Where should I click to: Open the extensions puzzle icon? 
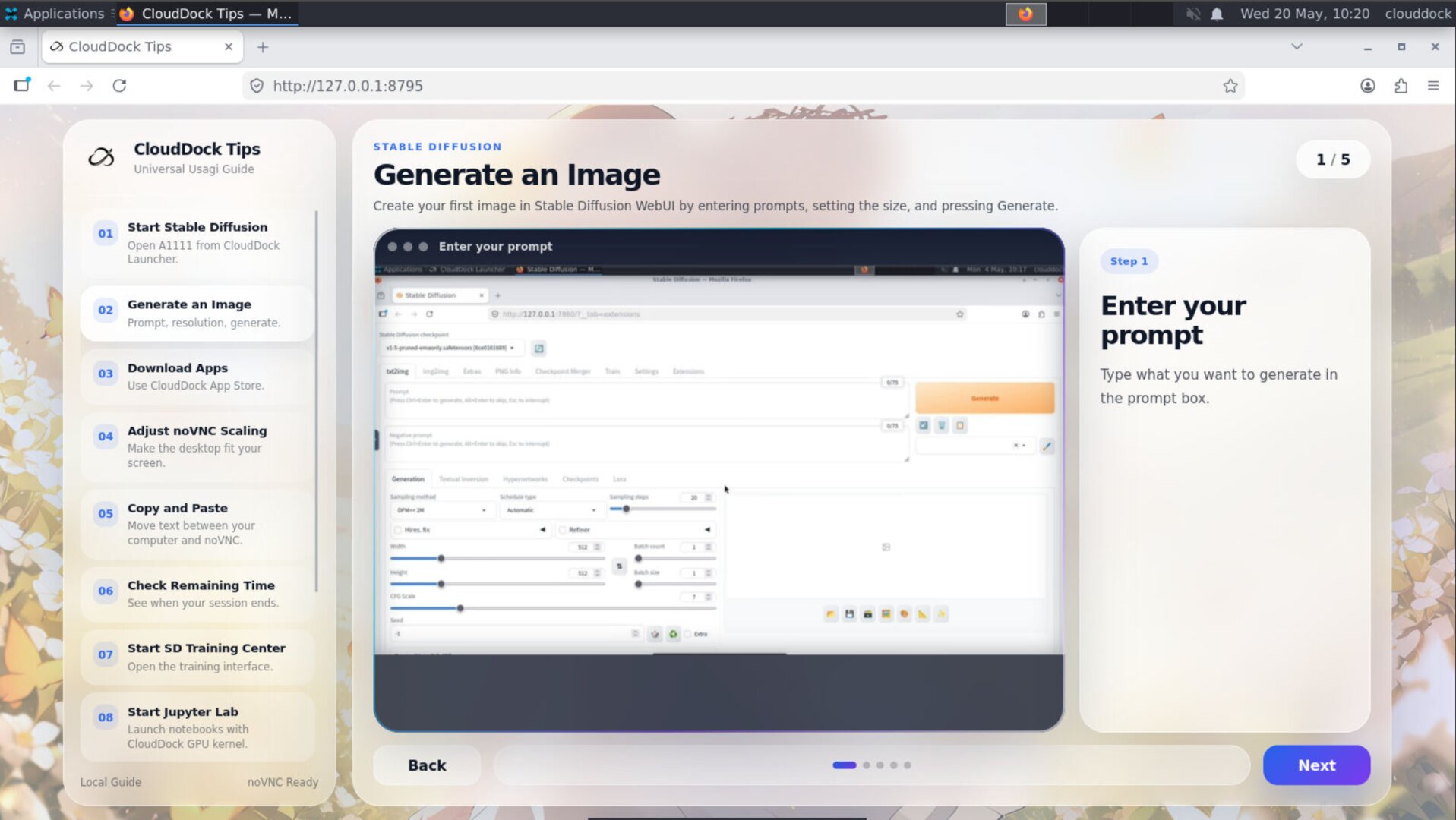[x=1401, y=86]
